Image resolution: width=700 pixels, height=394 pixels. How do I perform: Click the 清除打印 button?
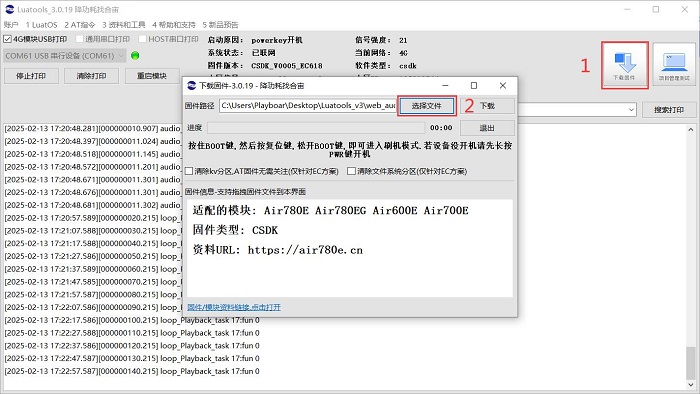(92, 76)
